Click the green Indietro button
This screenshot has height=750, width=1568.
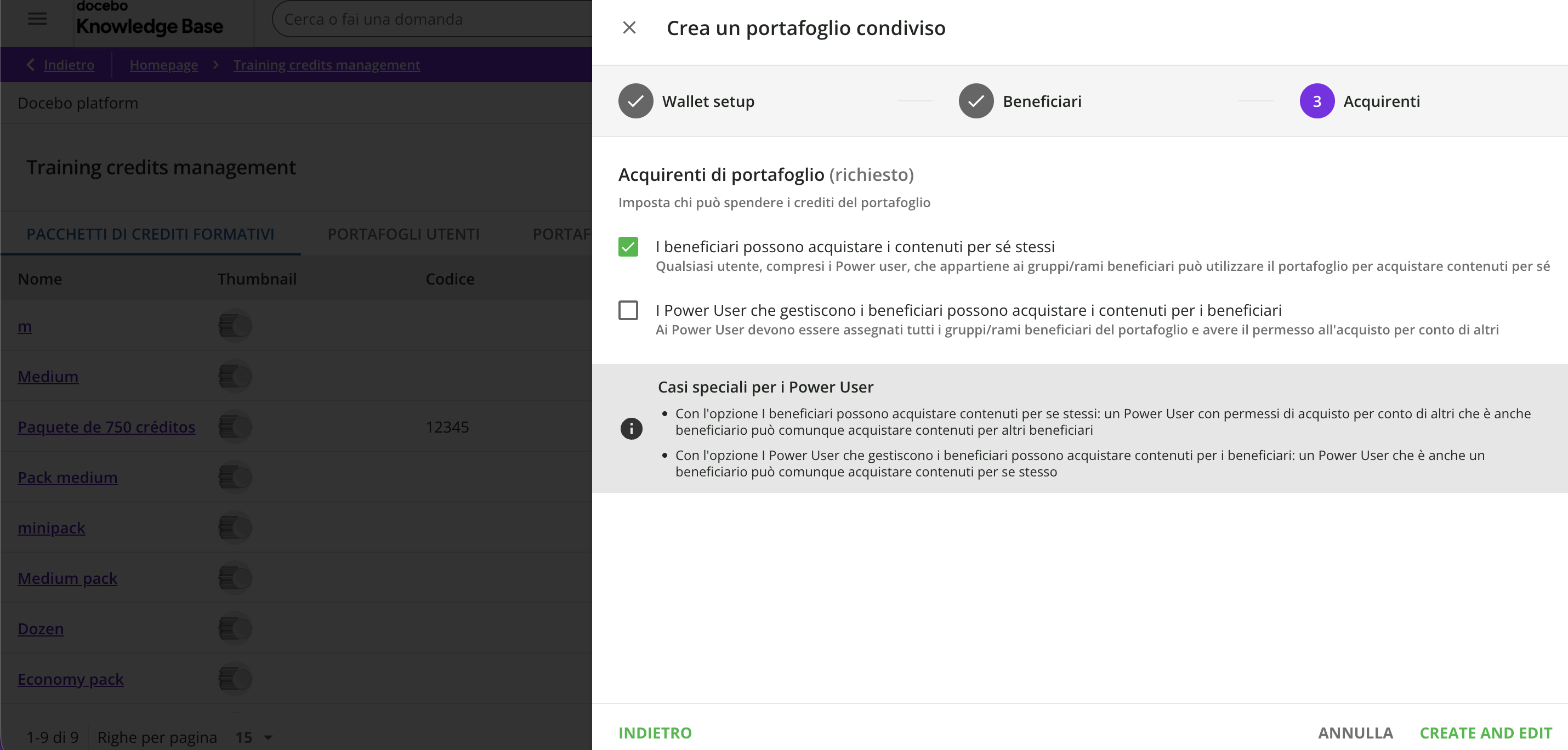point(655,732)
